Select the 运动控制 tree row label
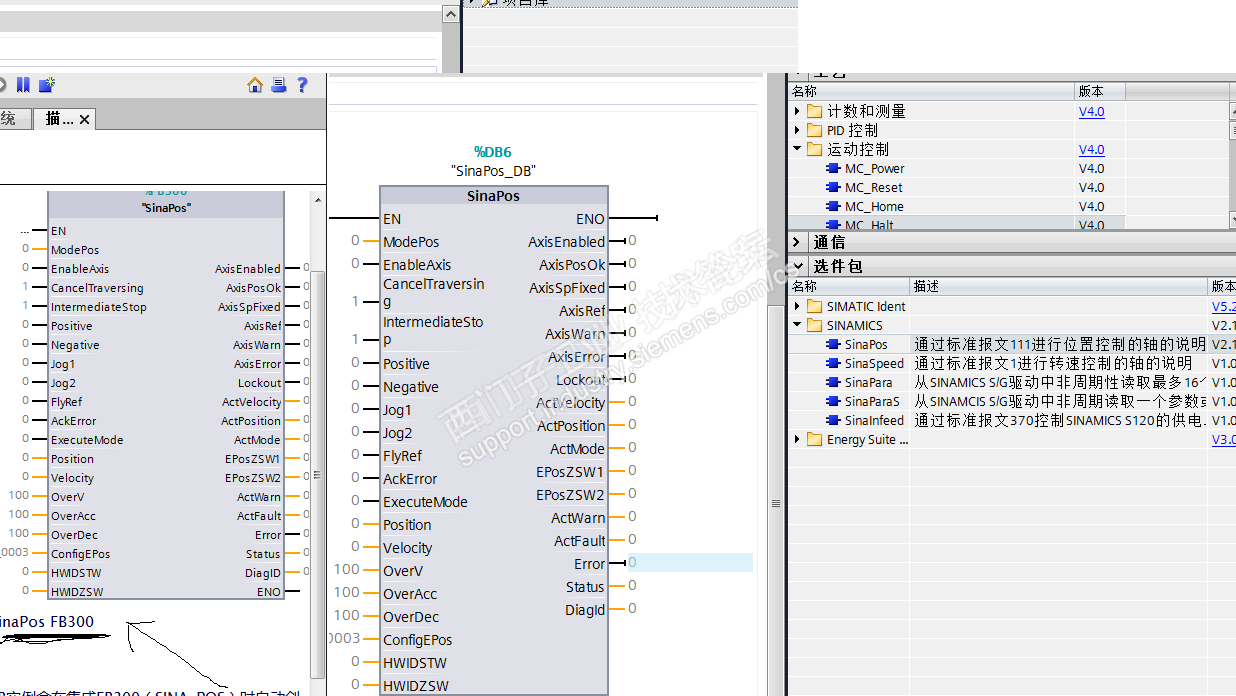Screen dimensions: 1236x696 pyautogui.click(x=858, y=150)
